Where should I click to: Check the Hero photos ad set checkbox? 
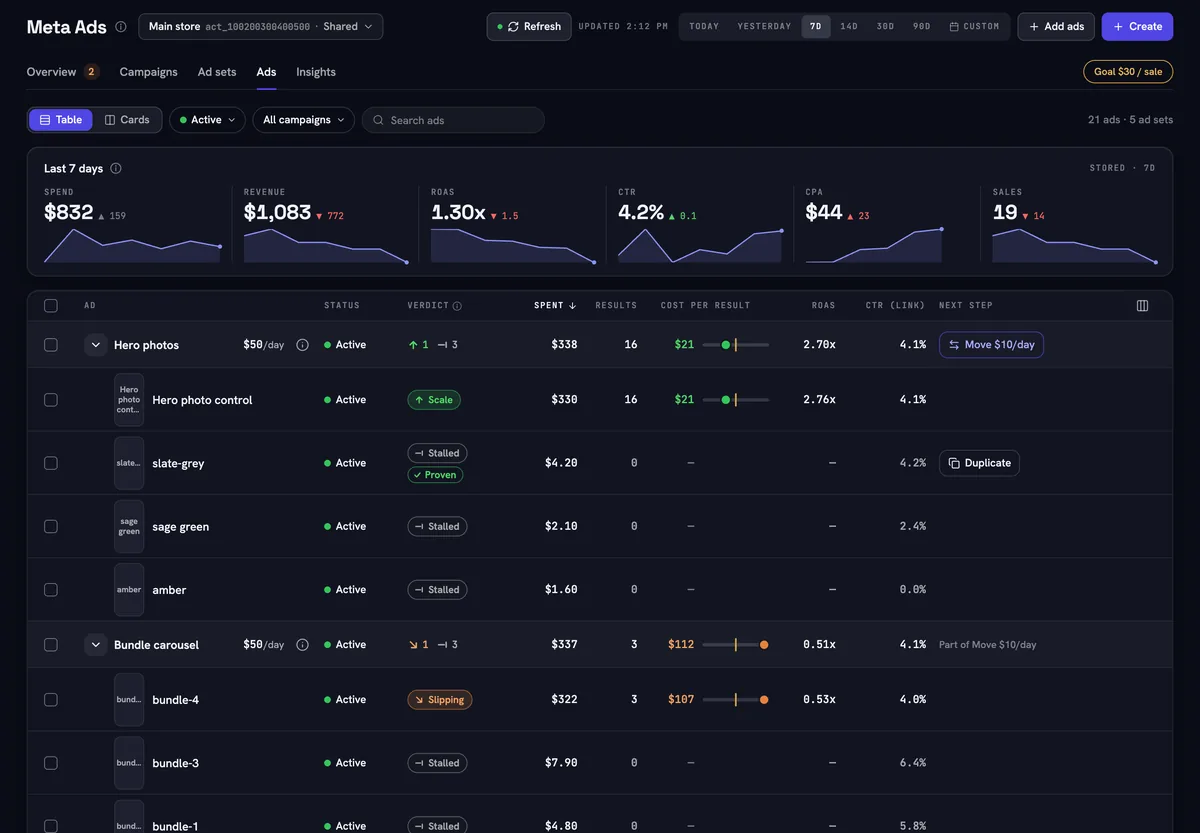point(51,345)
